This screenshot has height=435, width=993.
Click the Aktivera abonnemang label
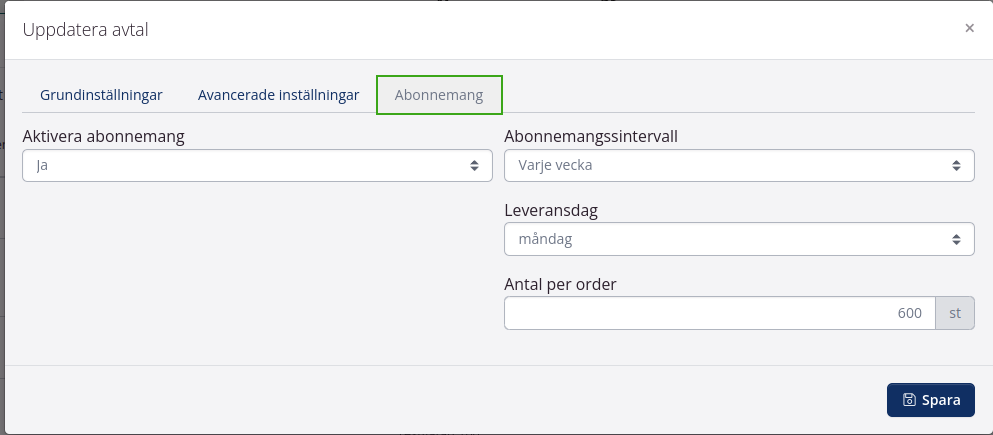[103, 137]
